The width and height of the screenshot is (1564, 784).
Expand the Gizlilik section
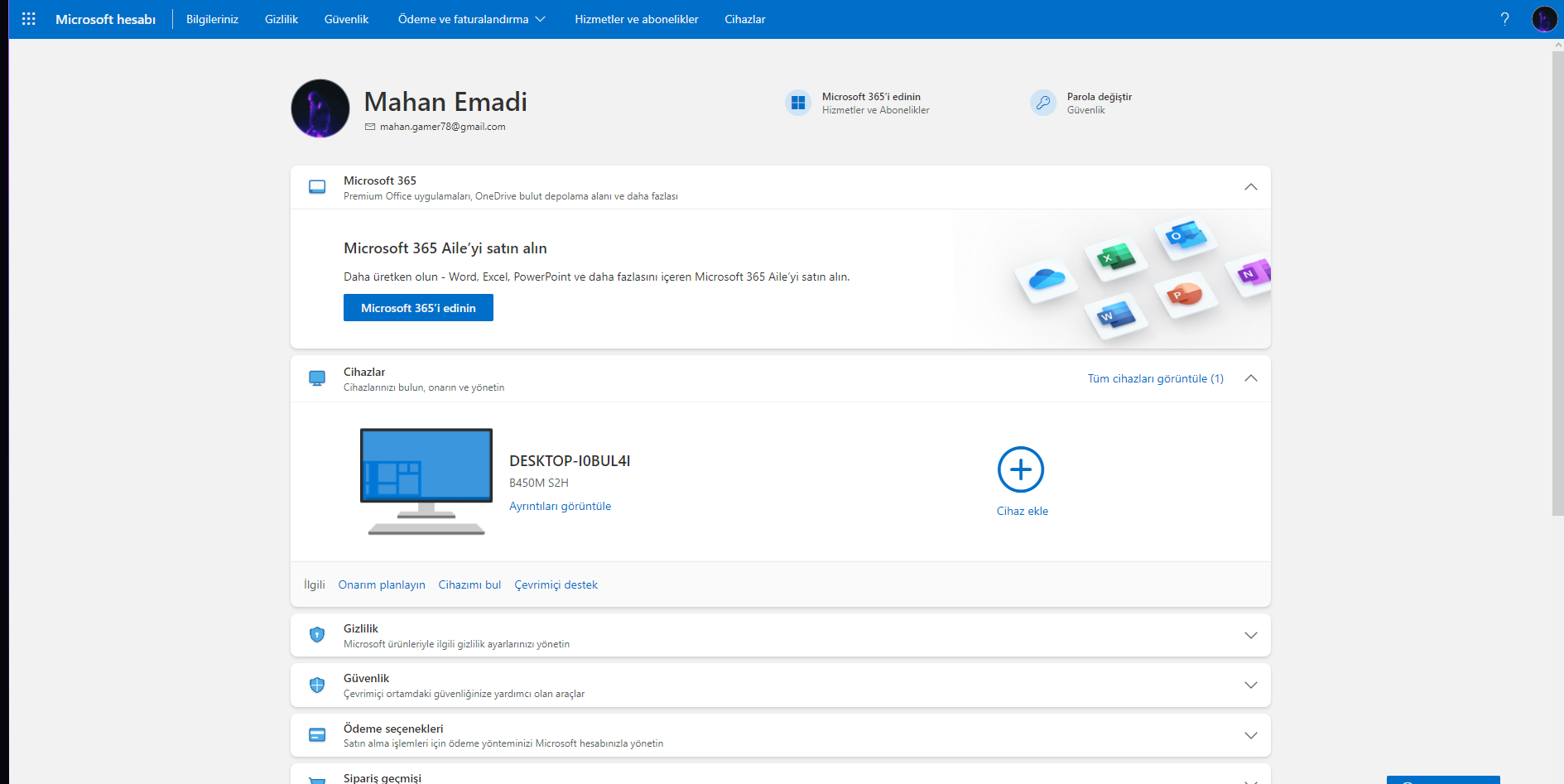1251,635
